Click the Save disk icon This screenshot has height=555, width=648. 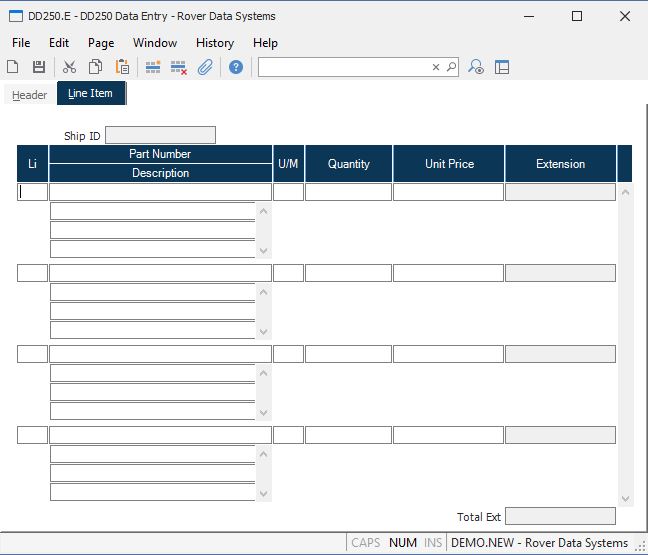pos(39,67)
